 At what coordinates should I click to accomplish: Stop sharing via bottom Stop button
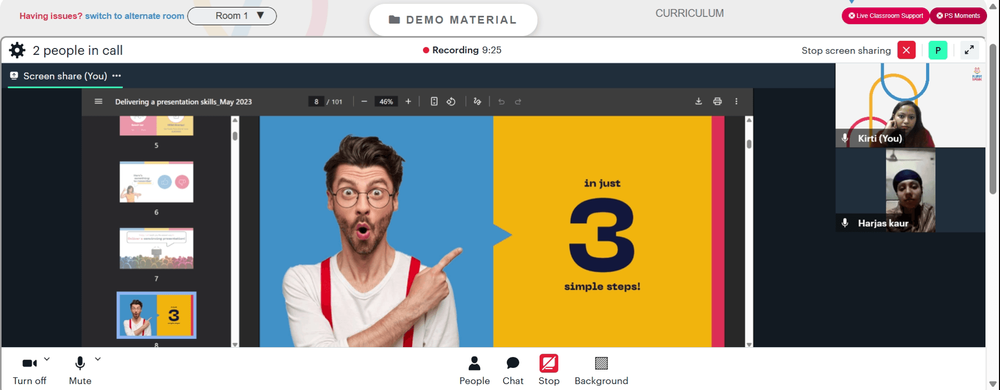[548, 371]
